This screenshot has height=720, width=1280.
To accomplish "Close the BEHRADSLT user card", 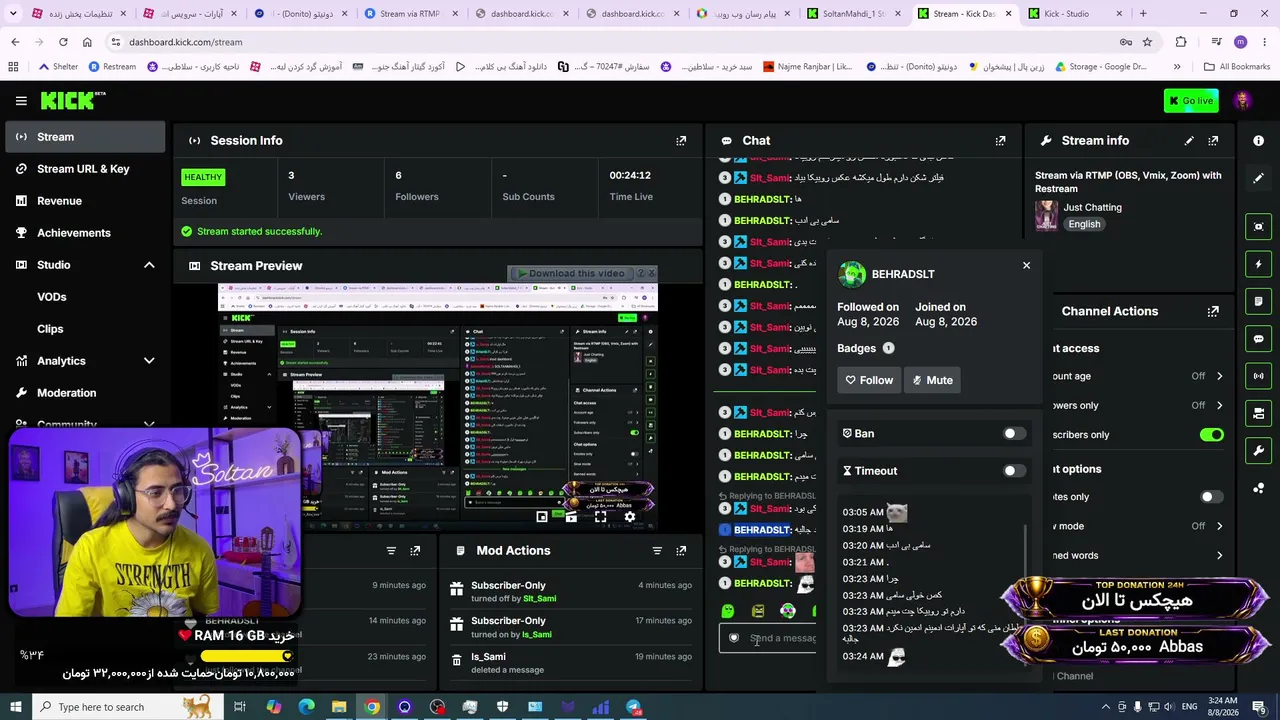I will click(x=1026, y=265).
